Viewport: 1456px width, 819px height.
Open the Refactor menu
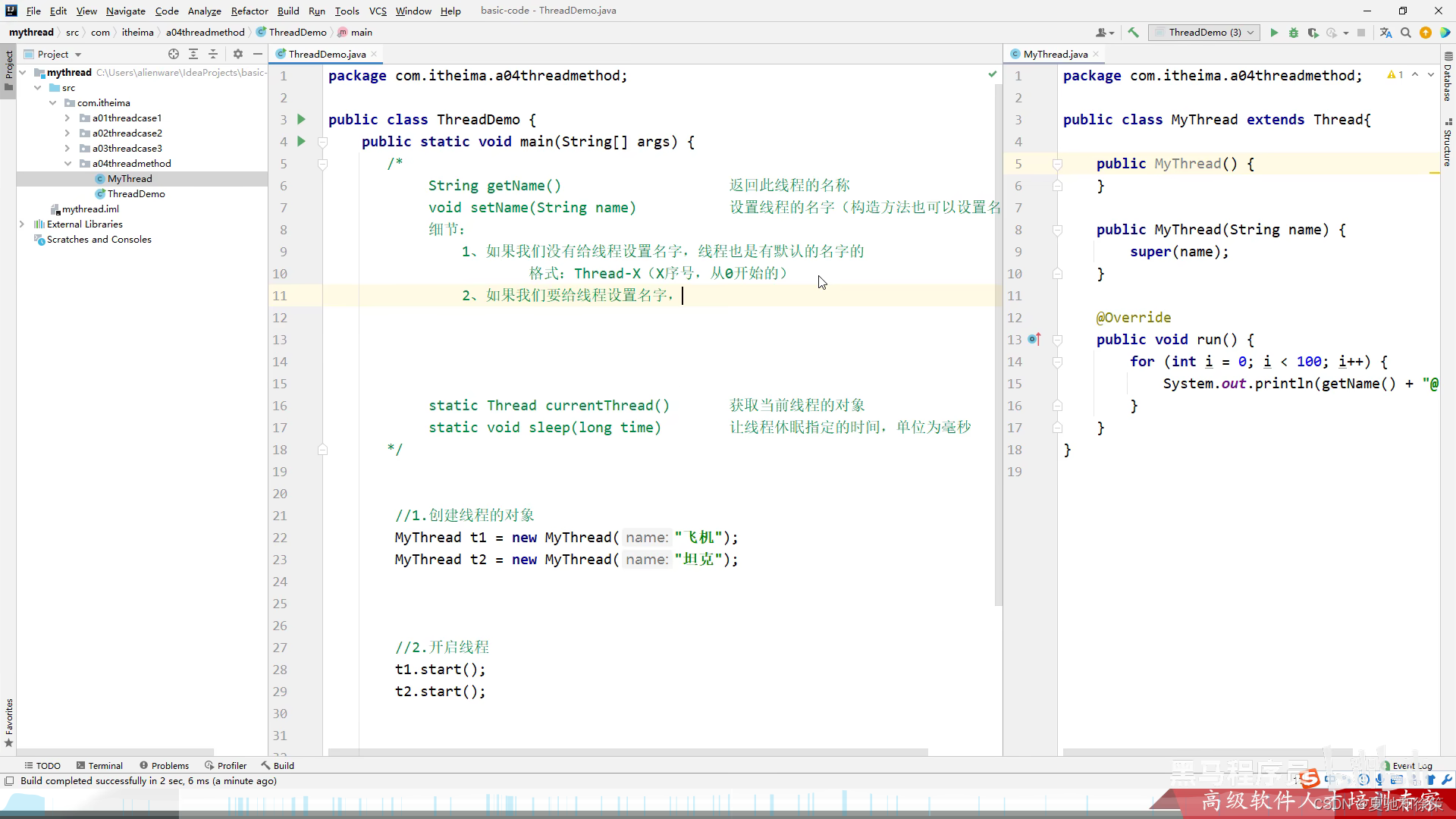249,11
